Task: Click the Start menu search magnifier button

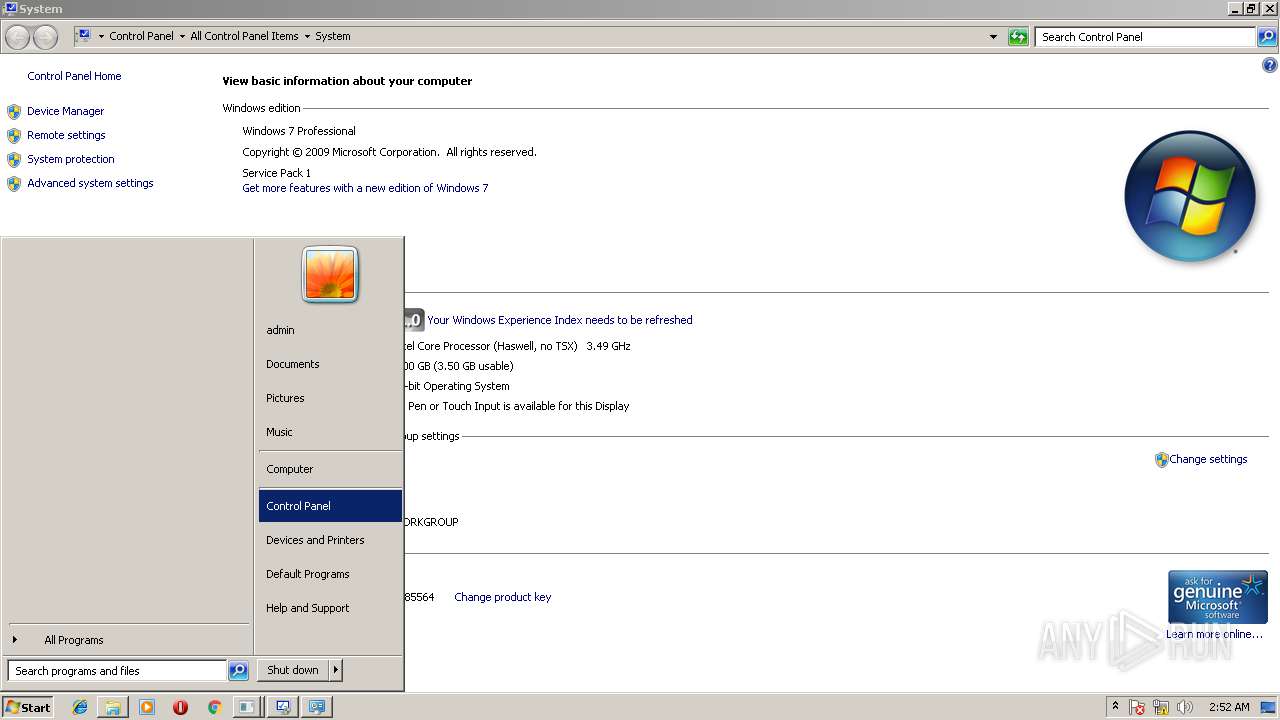Action: [238, 671]
